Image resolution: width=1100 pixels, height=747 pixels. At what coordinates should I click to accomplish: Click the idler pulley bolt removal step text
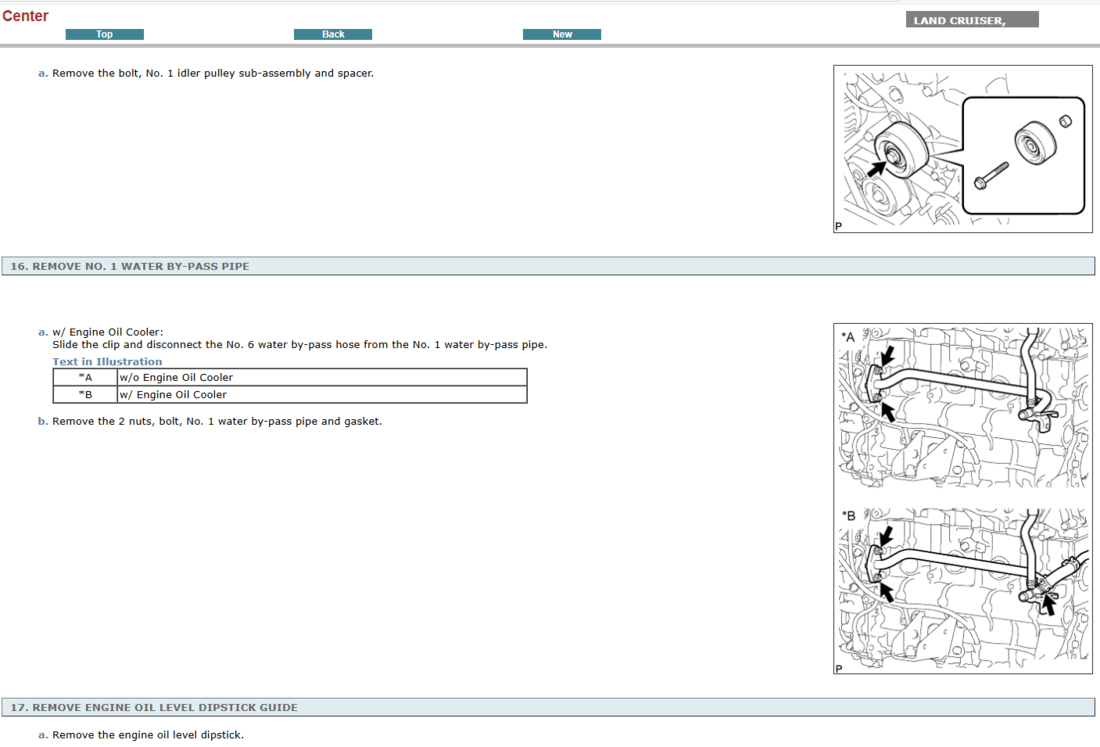(x=212, y=73)
